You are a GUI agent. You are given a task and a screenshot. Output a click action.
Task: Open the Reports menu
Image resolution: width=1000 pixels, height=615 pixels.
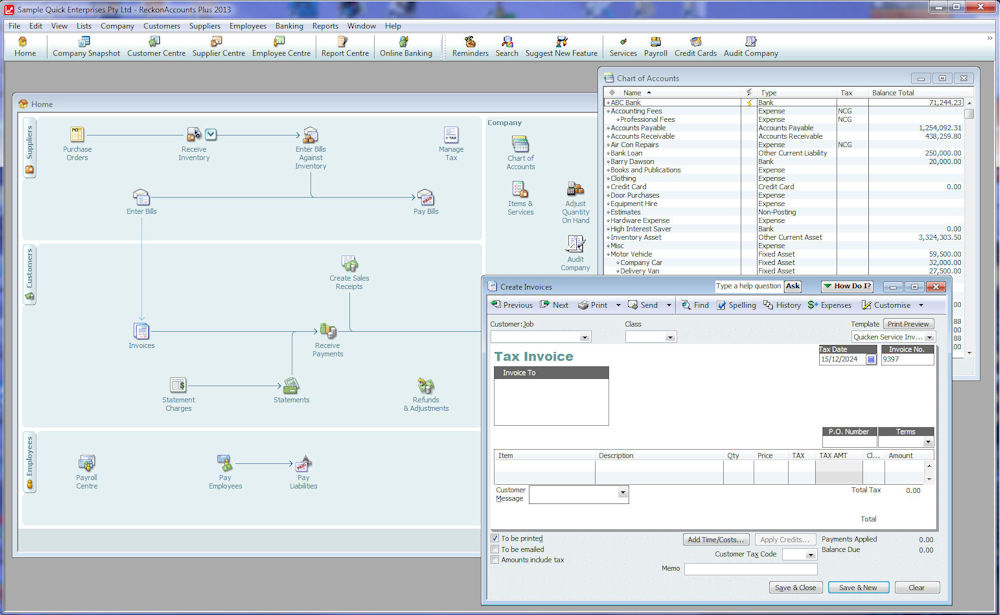(325, 26)
